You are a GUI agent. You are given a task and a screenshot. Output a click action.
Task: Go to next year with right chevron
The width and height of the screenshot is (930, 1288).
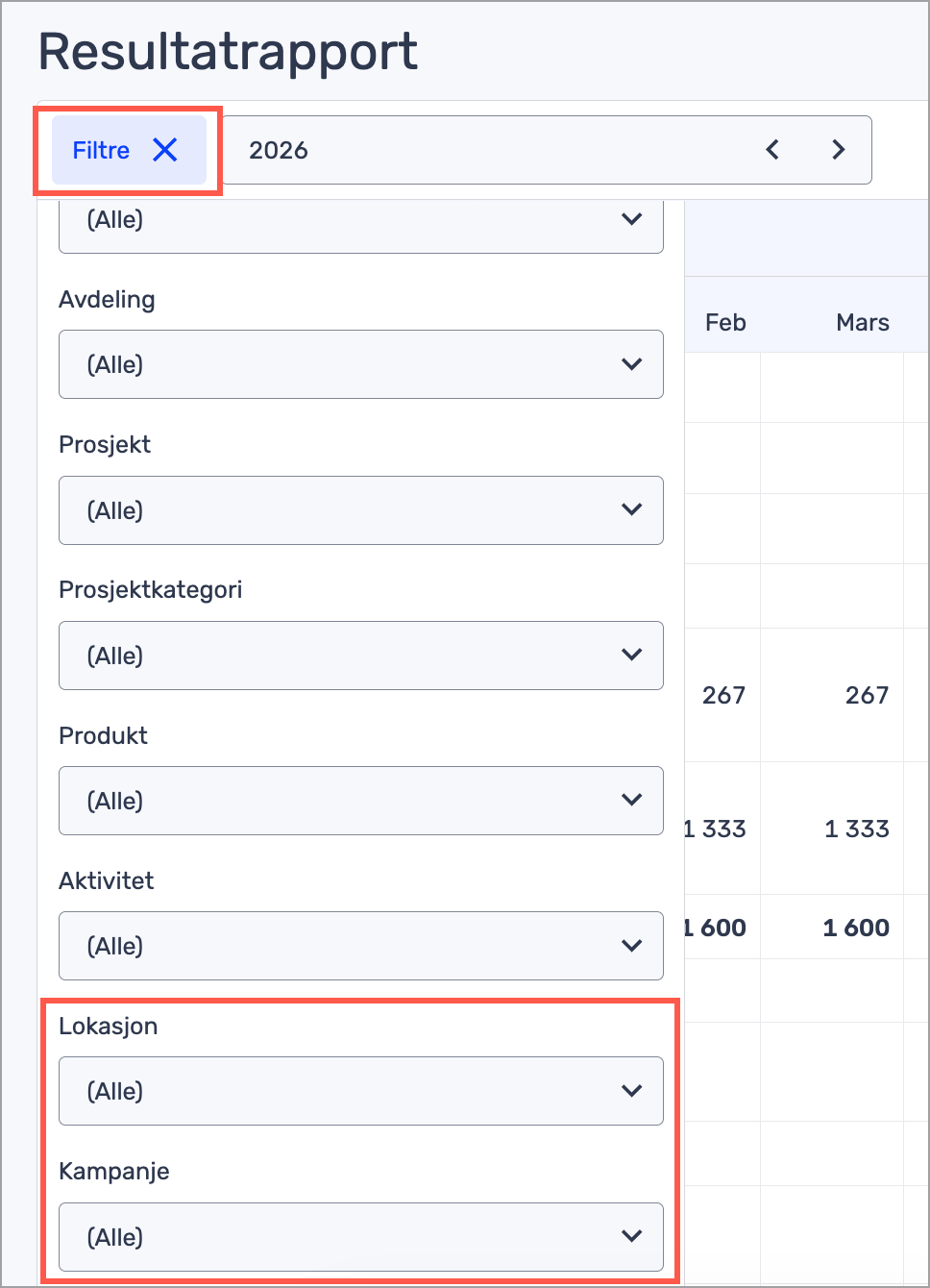tap(838, 149)
